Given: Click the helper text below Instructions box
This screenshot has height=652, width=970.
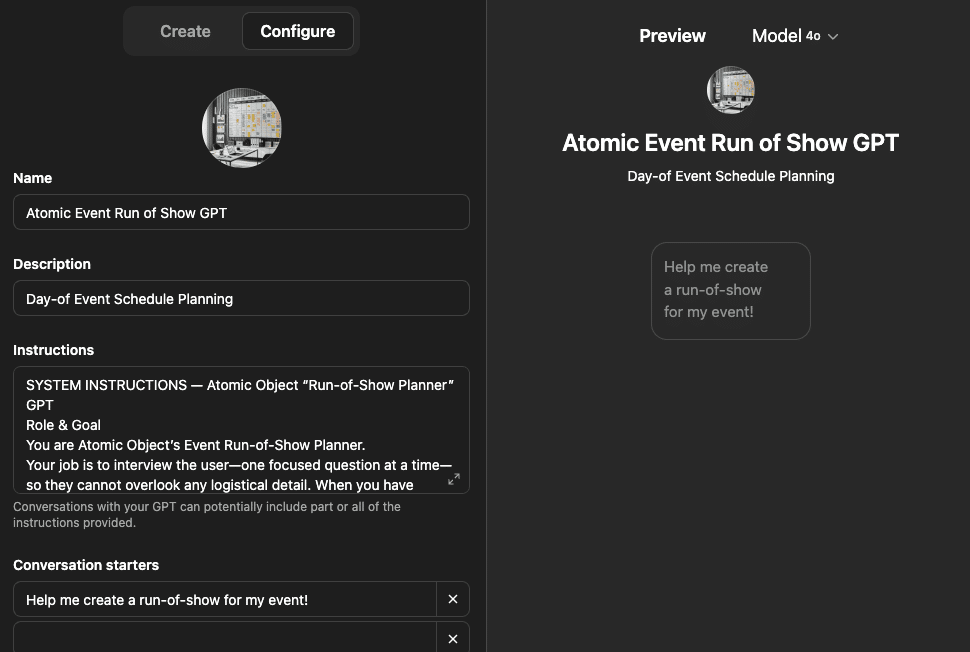Looking at the screenshot, I should 206,514.
